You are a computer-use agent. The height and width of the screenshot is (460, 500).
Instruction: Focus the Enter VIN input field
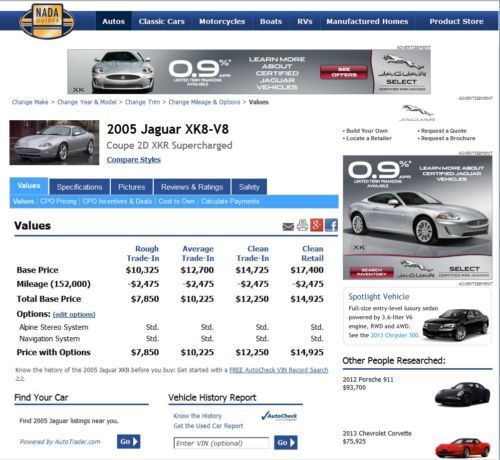point(221,443)
